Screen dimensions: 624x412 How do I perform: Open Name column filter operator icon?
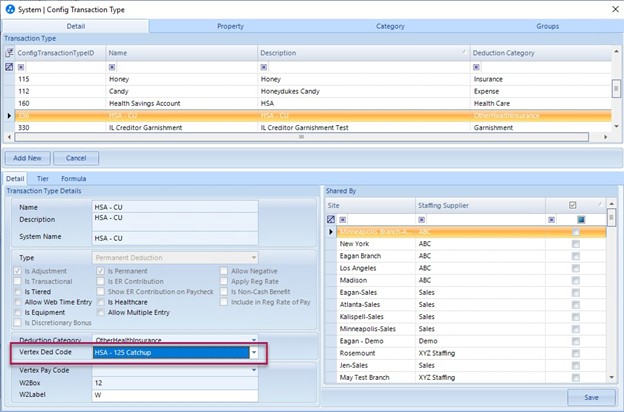click(112, 67)
